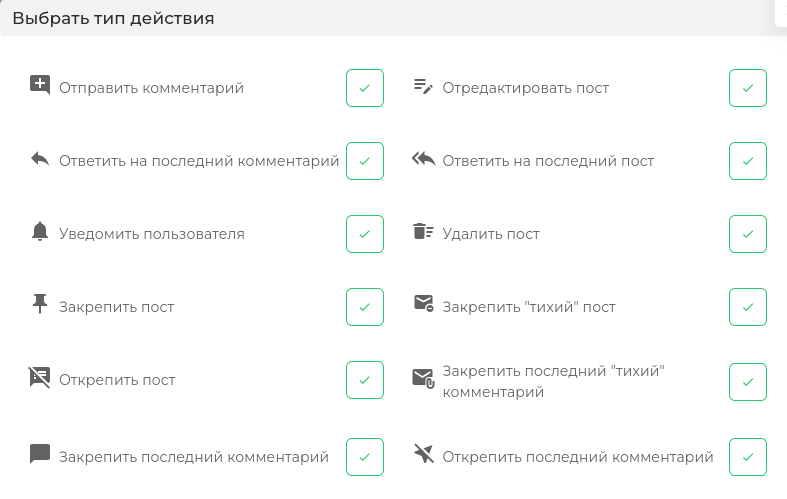Click the trash icon for Удалить пост

click(423, 231)
